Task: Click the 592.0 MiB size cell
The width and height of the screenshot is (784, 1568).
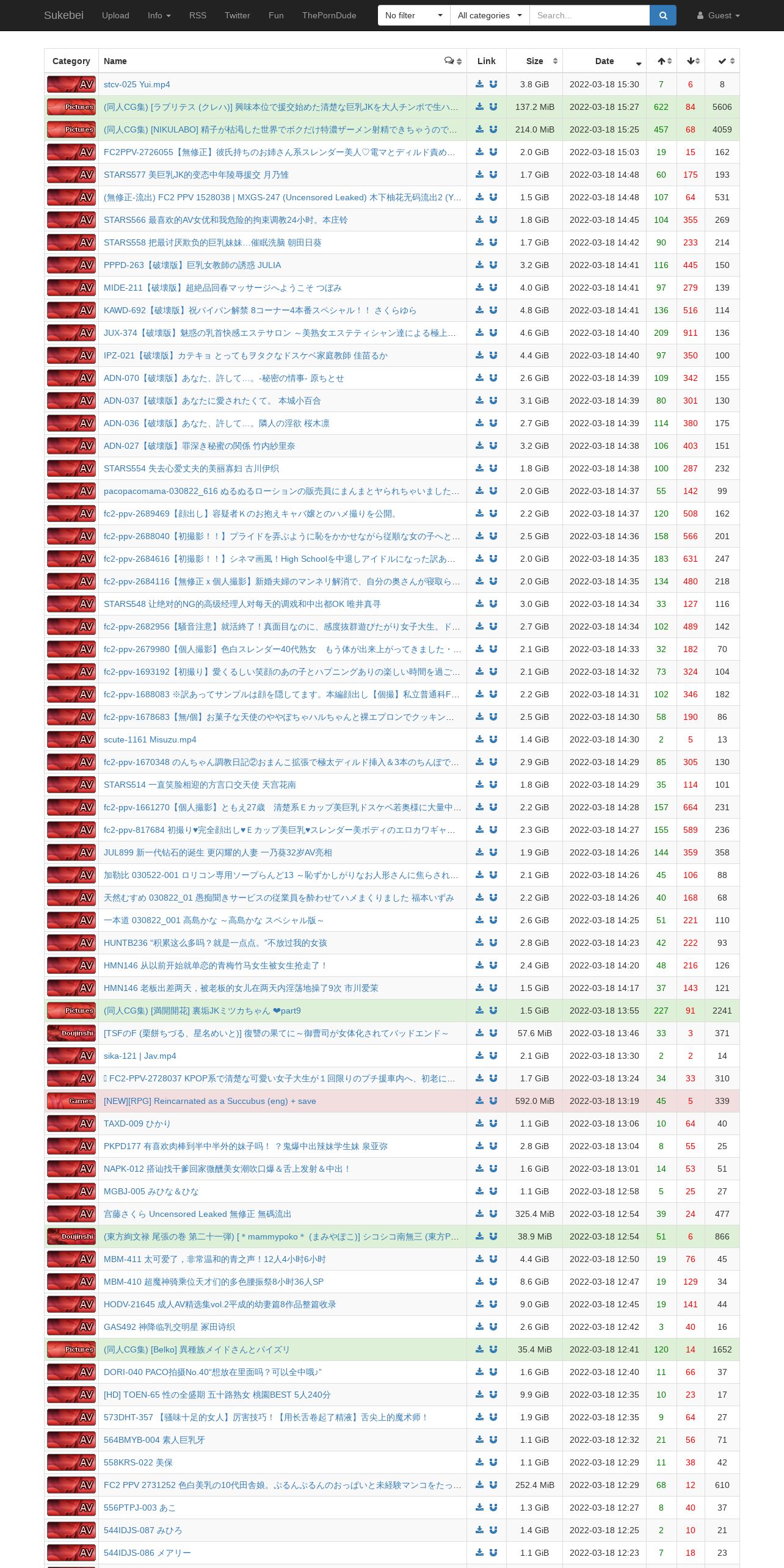Action: pyautogui.click(x=534, y=1101)
